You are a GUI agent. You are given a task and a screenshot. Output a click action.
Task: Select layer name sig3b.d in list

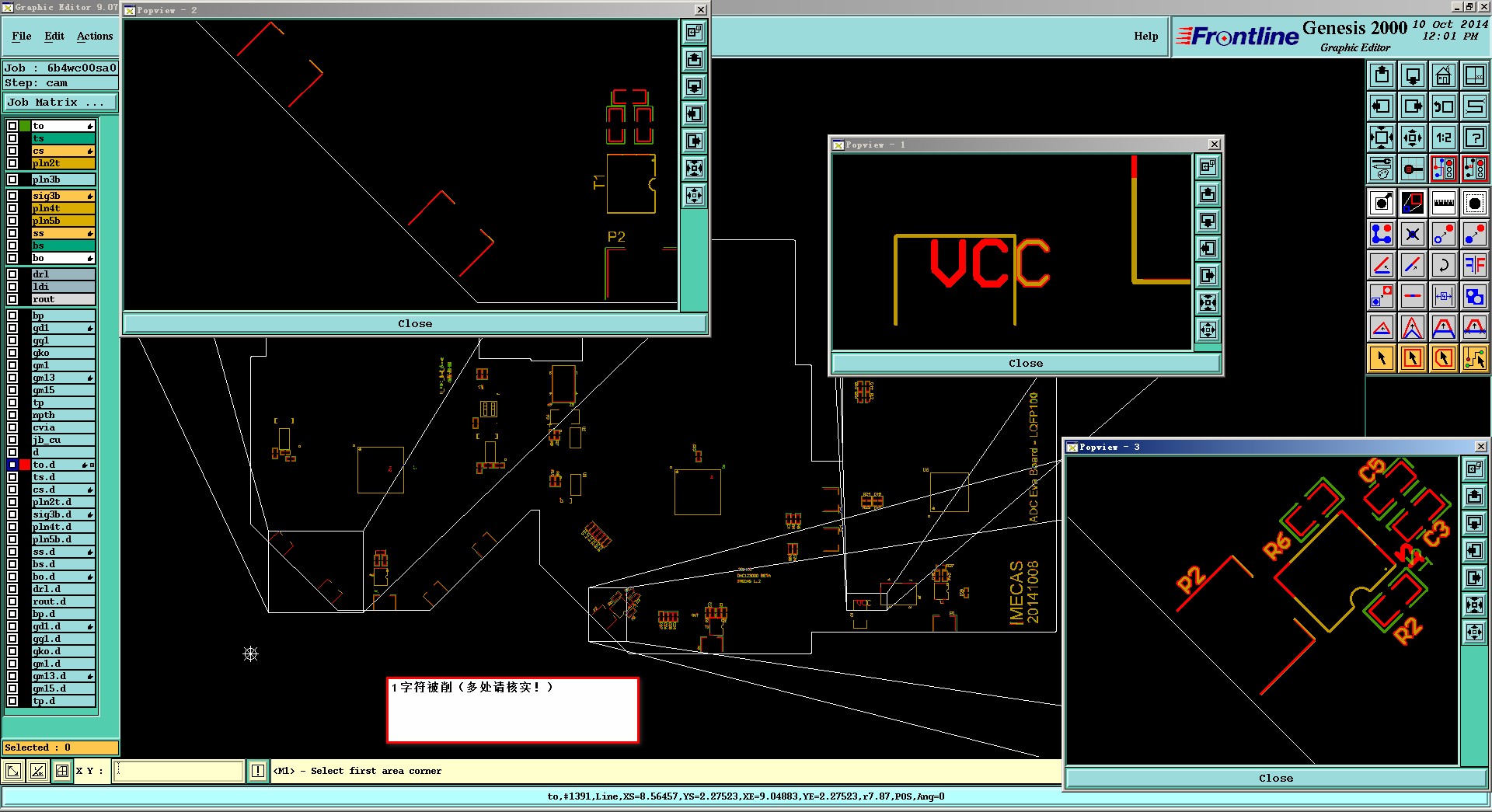[63, 514]
